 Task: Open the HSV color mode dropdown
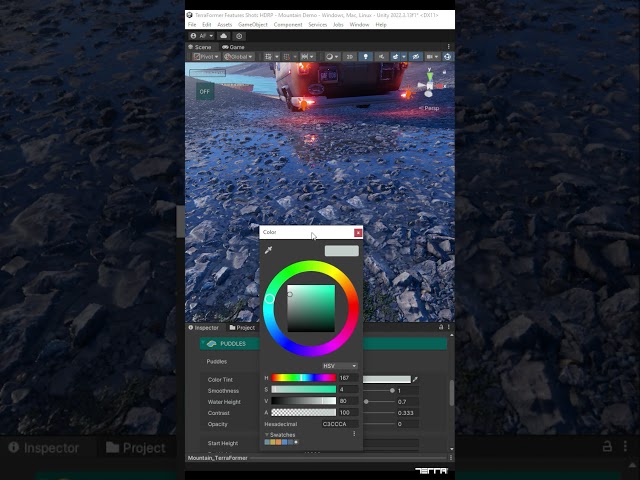[x=340, y=366]
